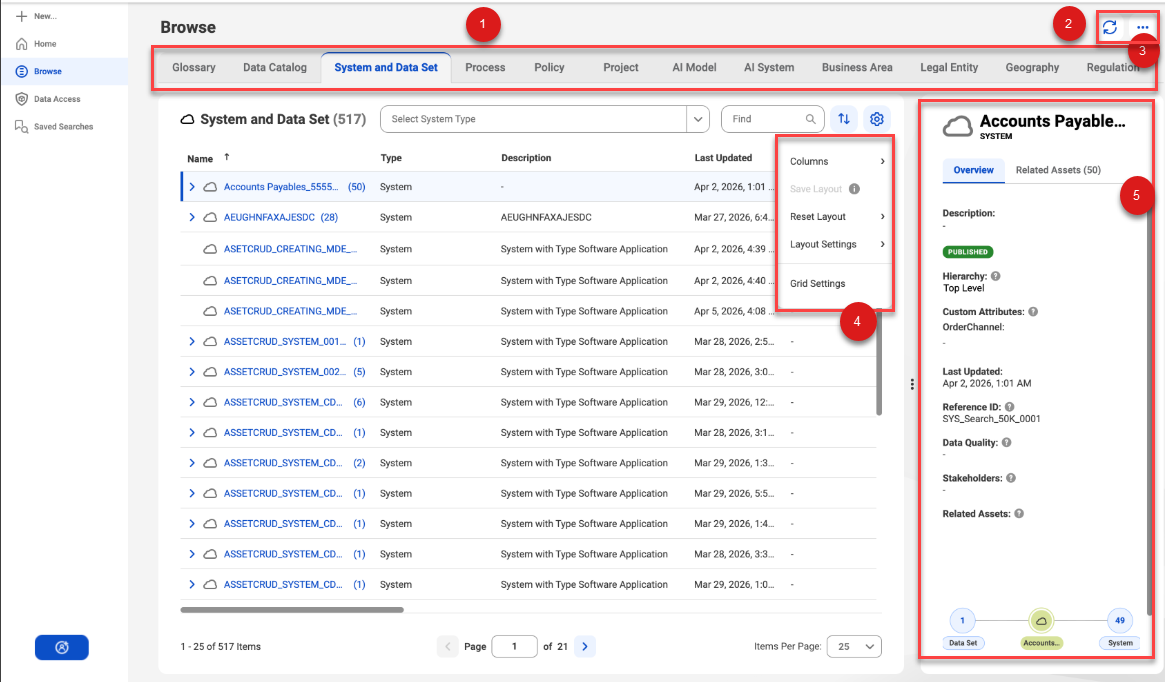Click the previous page arrow

[447, 646]
